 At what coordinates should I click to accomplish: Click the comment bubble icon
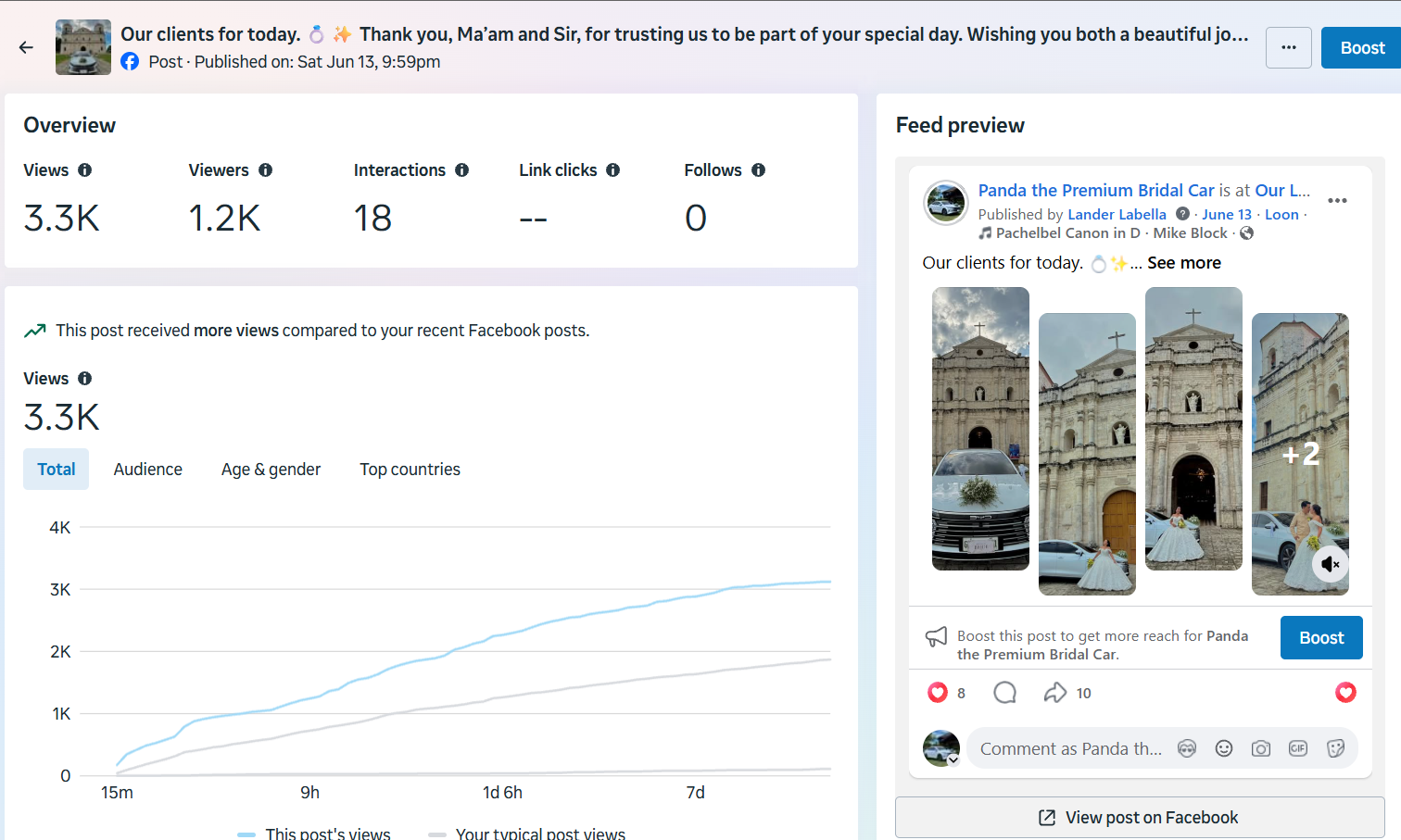(x=1005, y=693)
